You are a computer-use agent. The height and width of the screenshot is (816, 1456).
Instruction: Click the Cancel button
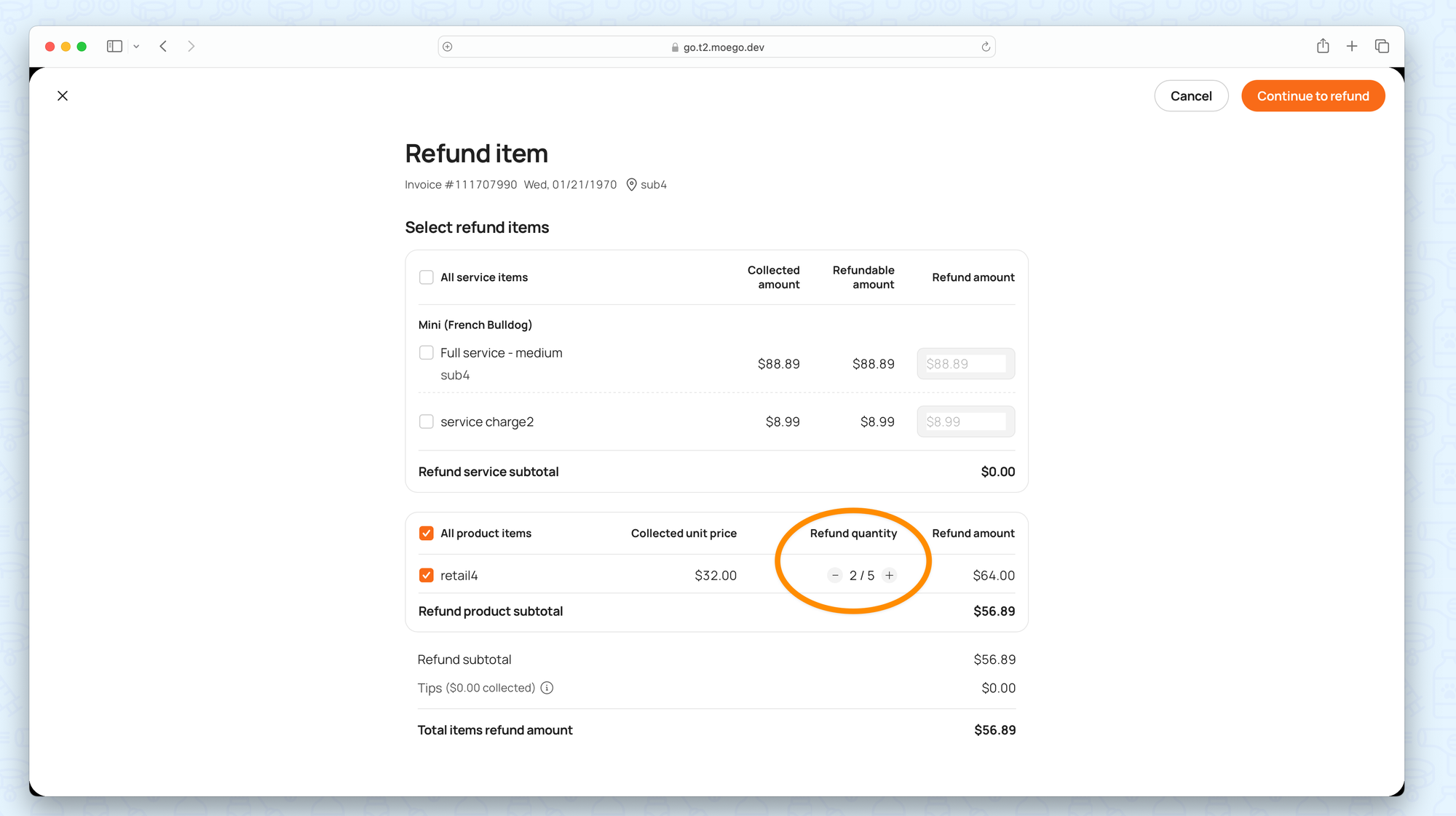(x=1191, y=96)
